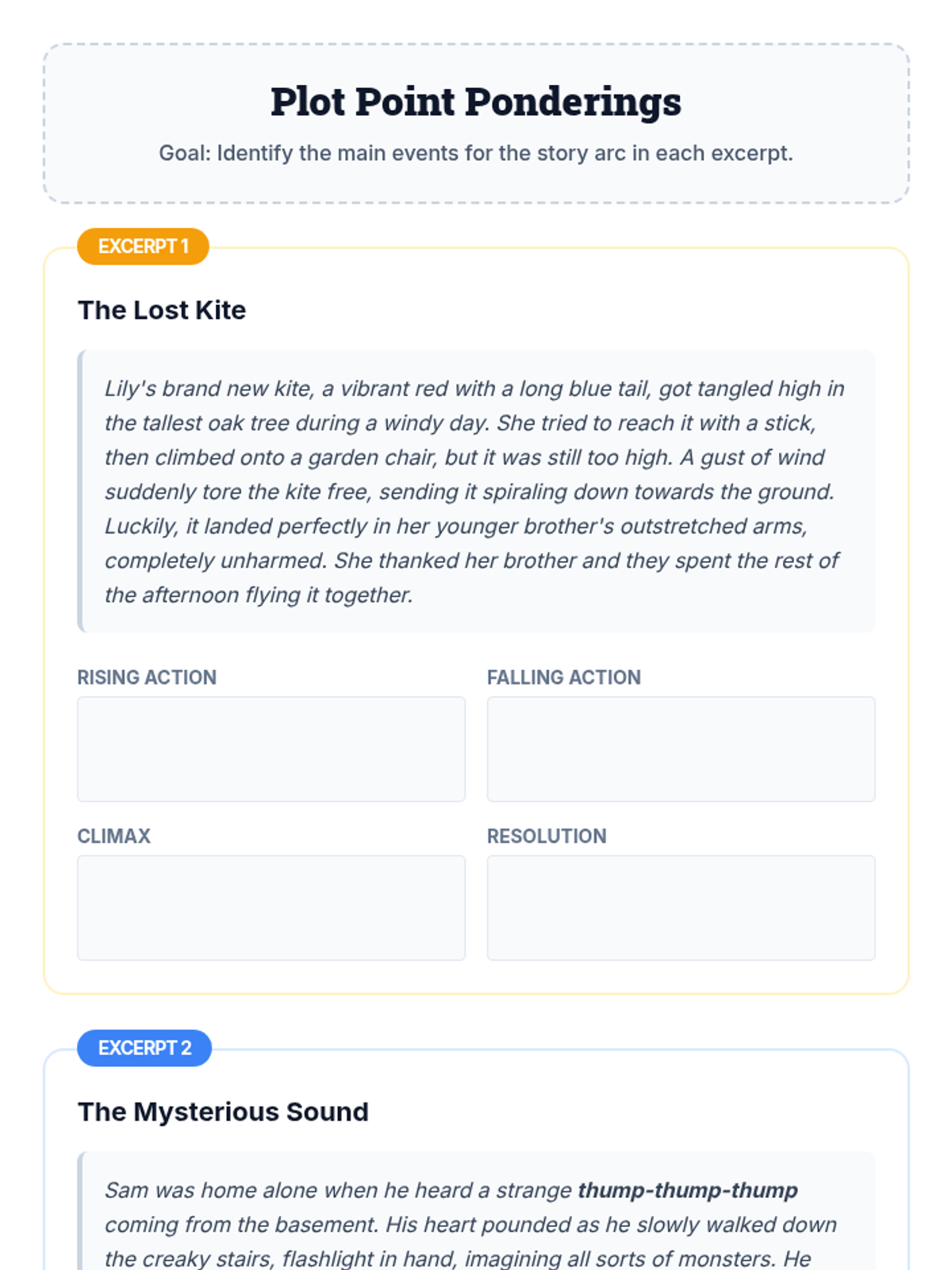Click the Climax label
Viewport: 952px width, 1270px height.
pyautogui.click(x=113, y=836)
